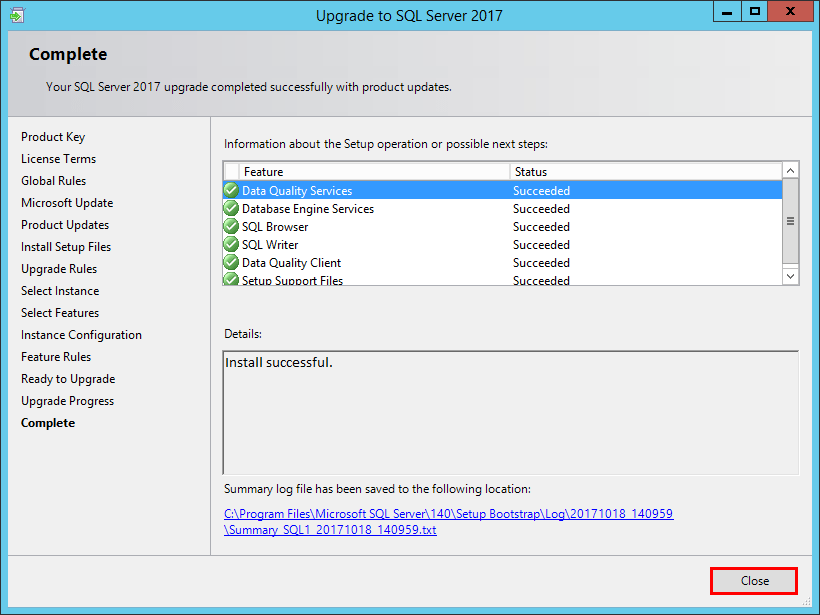This screenshot has height=615, width=820.
Task: Sort by the Status column header
Action: [x=646, y=172]
